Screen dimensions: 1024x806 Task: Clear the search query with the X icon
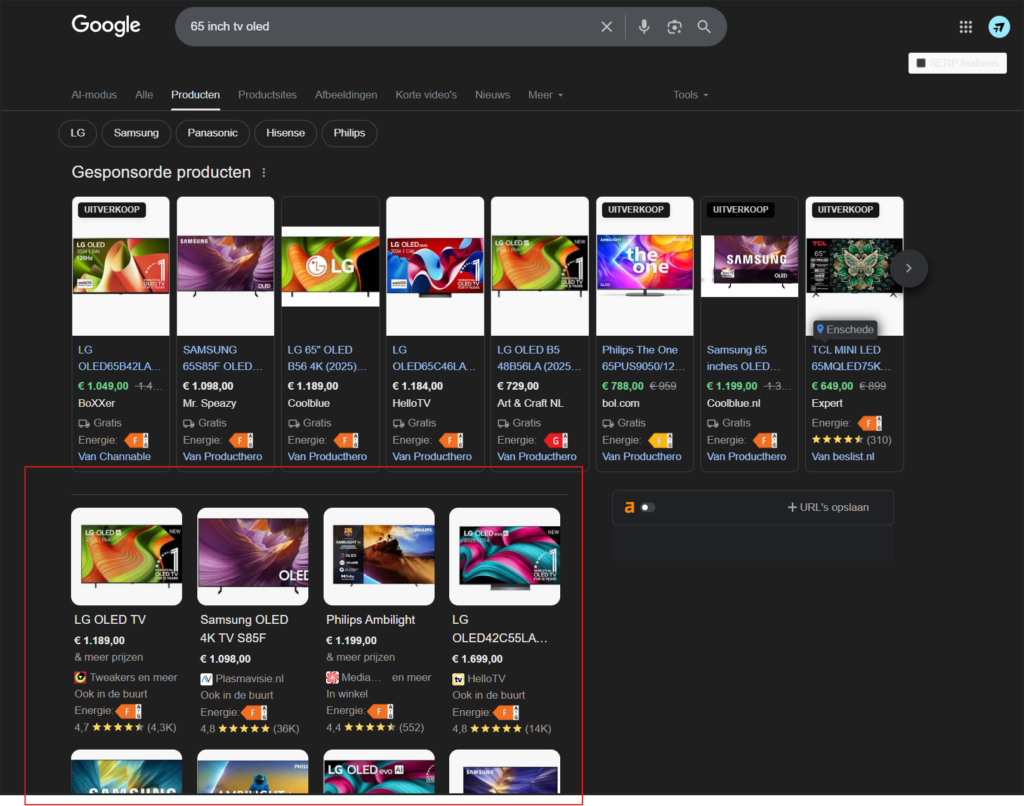607,27
